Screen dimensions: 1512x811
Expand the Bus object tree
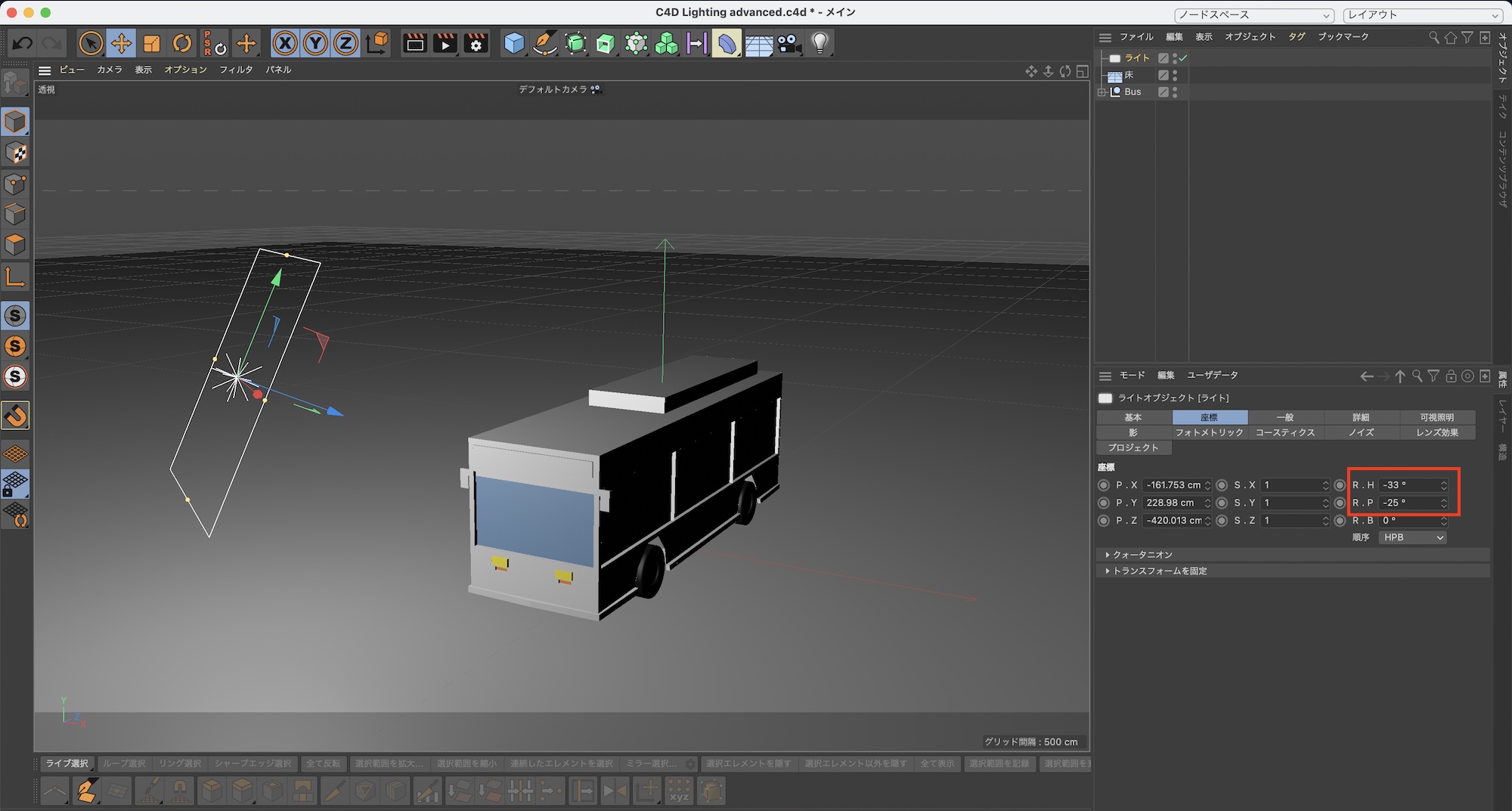(x=1102, y=92)
